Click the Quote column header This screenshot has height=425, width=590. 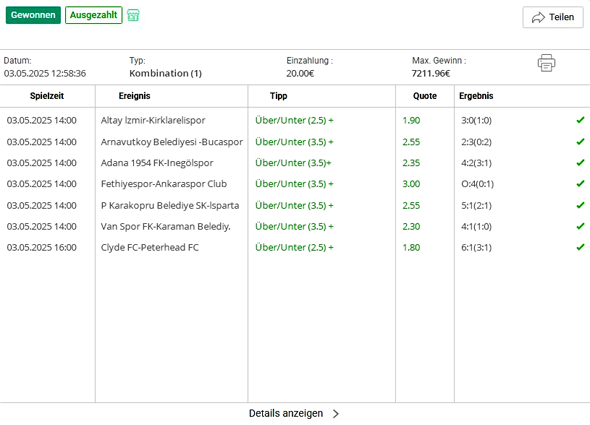[425, 96]
